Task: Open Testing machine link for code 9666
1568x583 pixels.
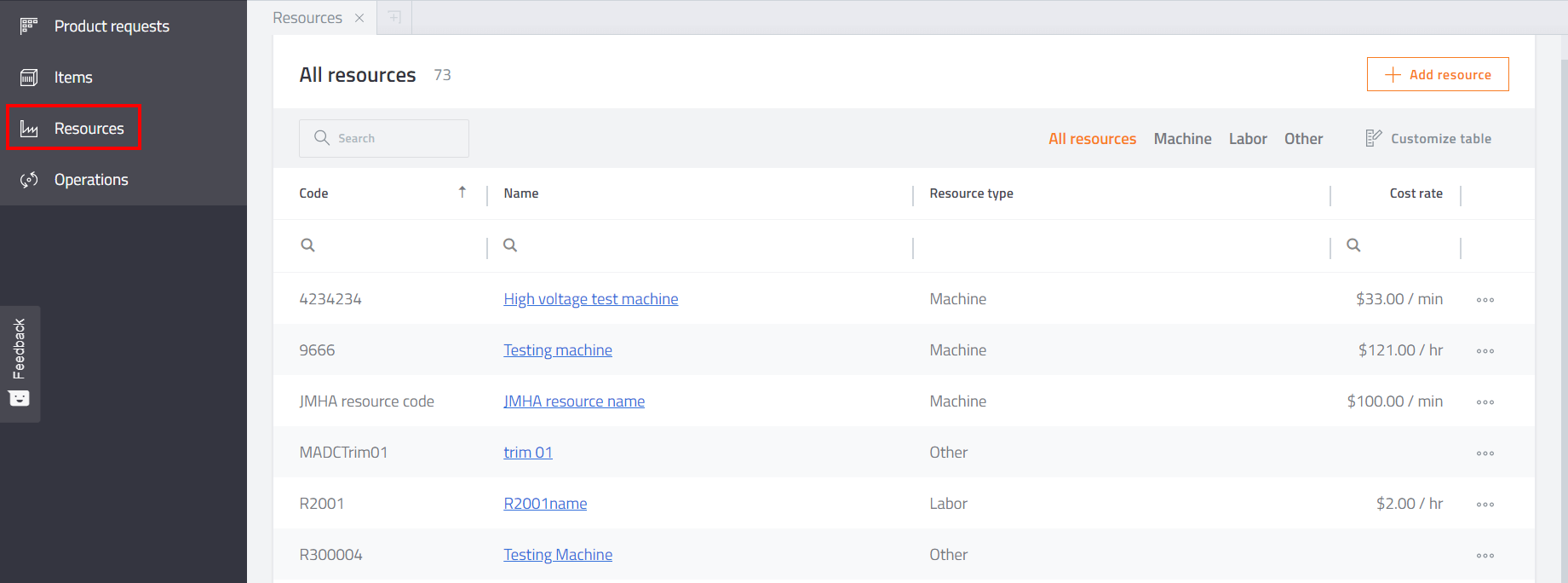Action: pos(558,350)
